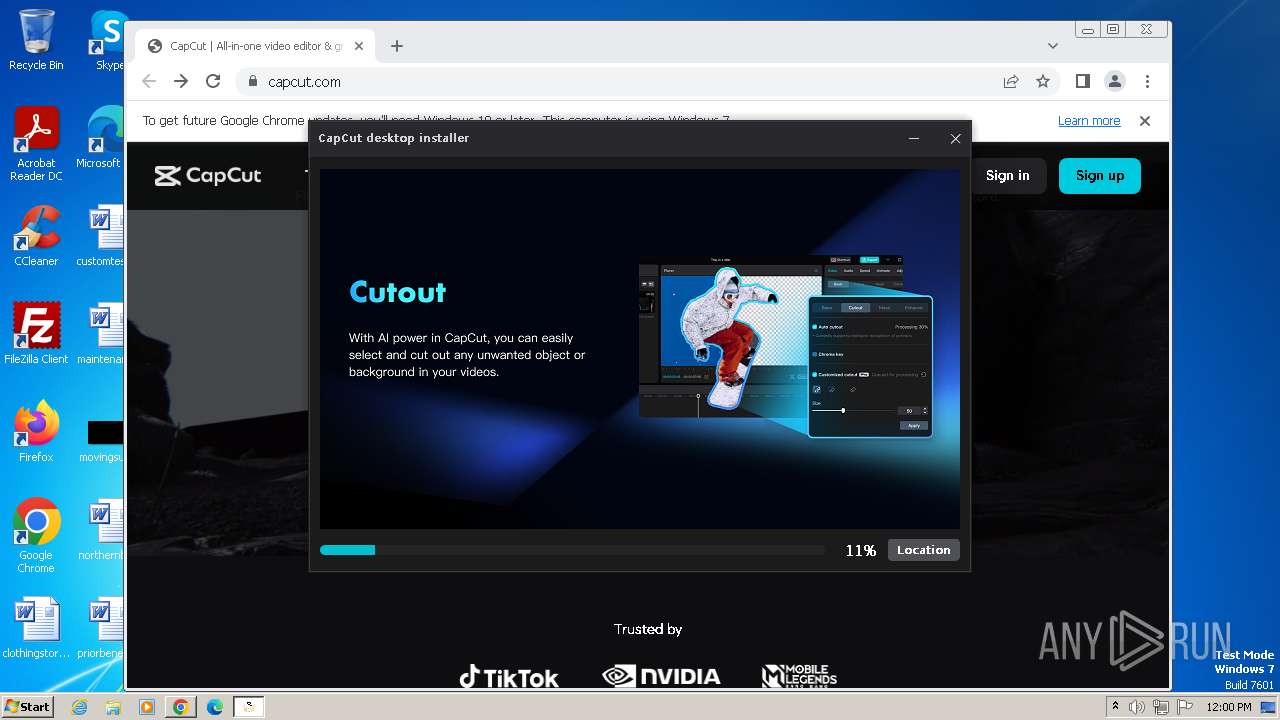Click the Sign in button on the CapCut page

click(1007, 175)
